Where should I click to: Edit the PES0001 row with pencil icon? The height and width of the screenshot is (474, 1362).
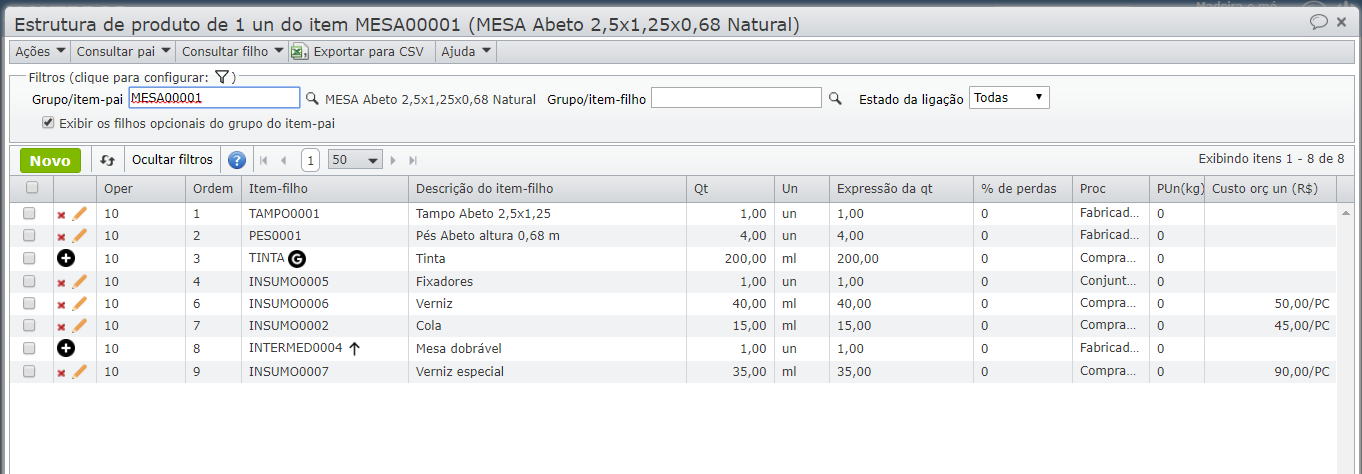80,235
